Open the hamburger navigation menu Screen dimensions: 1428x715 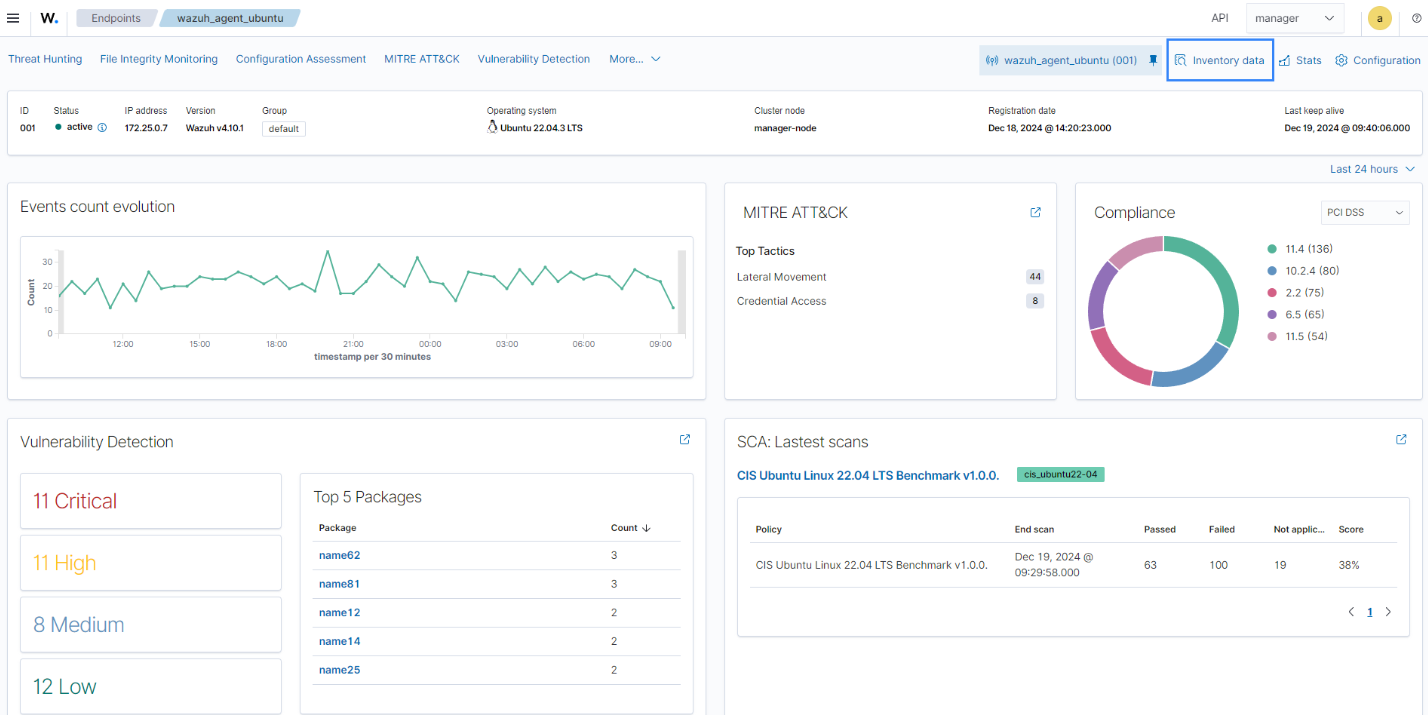point(14,17)
